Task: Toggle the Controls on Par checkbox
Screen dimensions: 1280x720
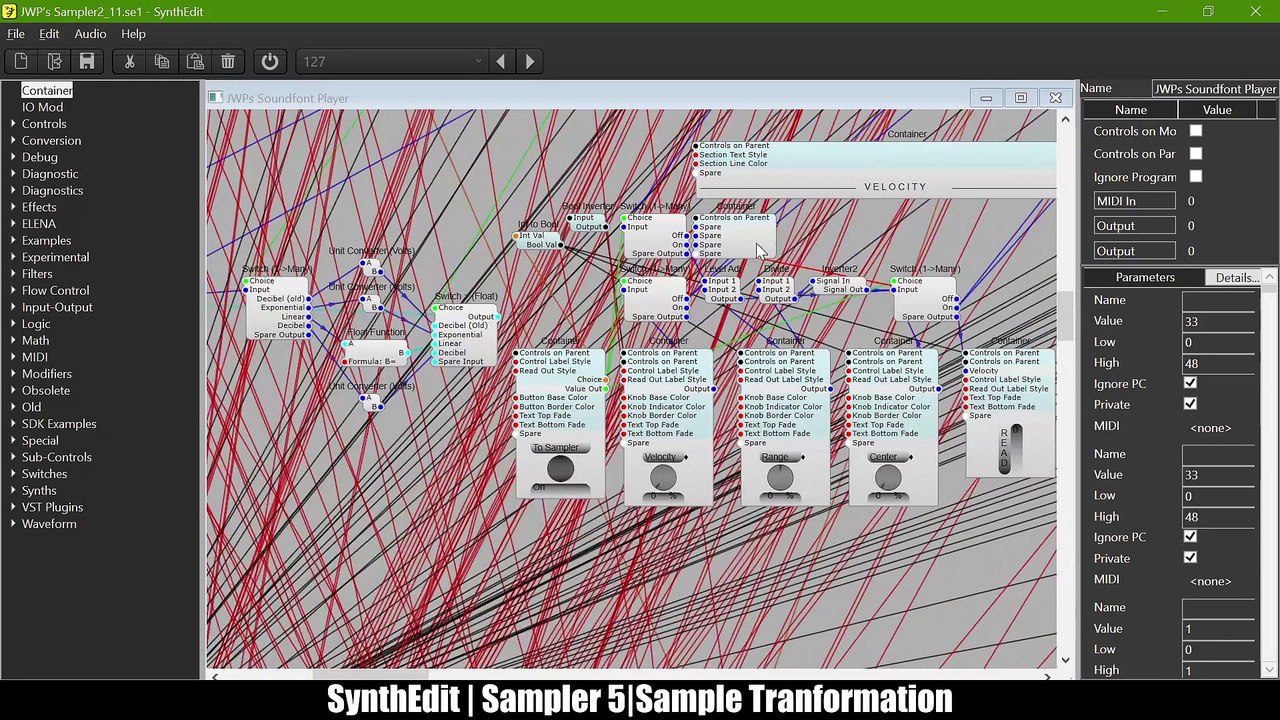Action: click(1196, 154)
